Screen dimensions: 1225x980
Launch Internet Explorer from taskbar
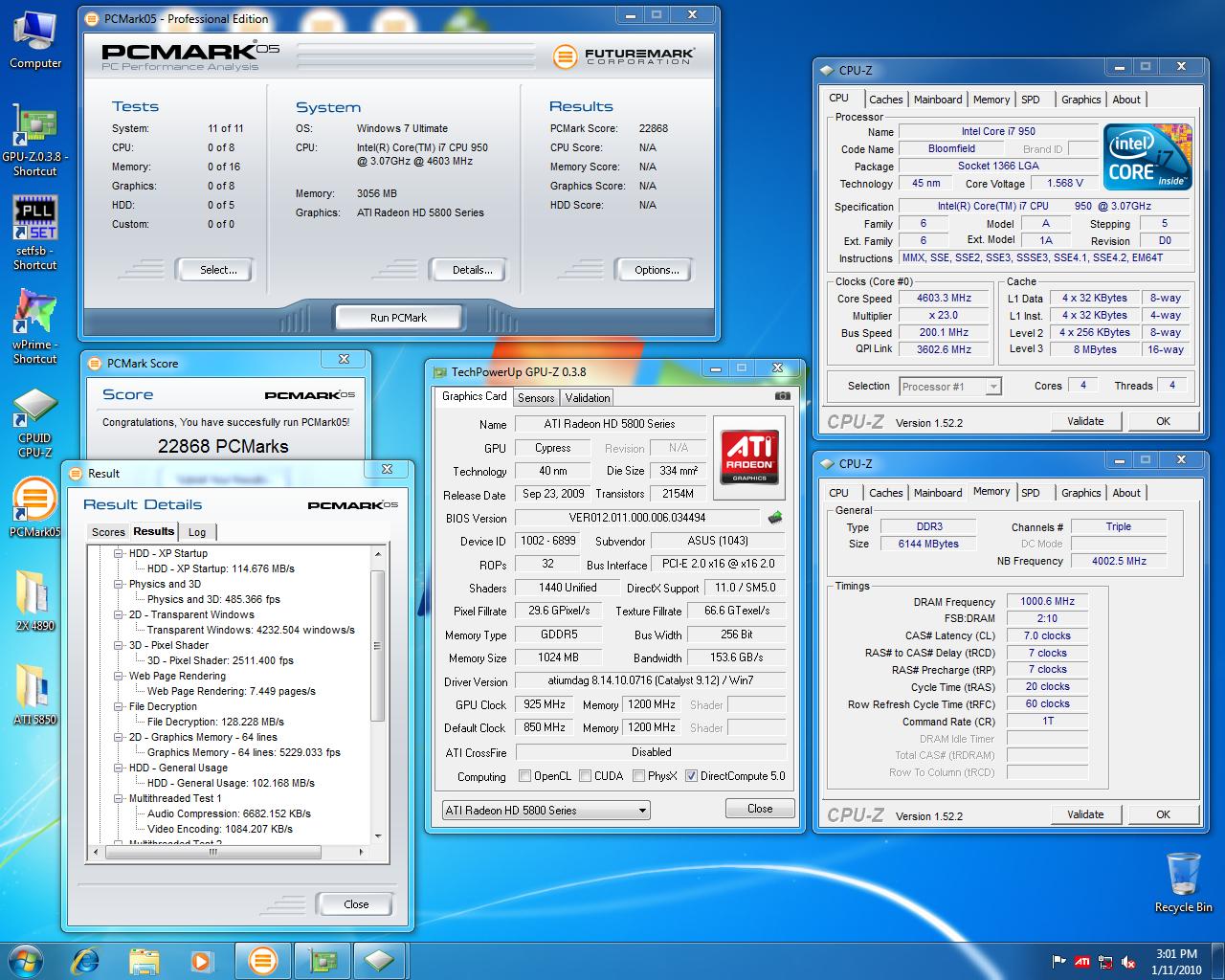pyautogui.click(x=86, y=960)
